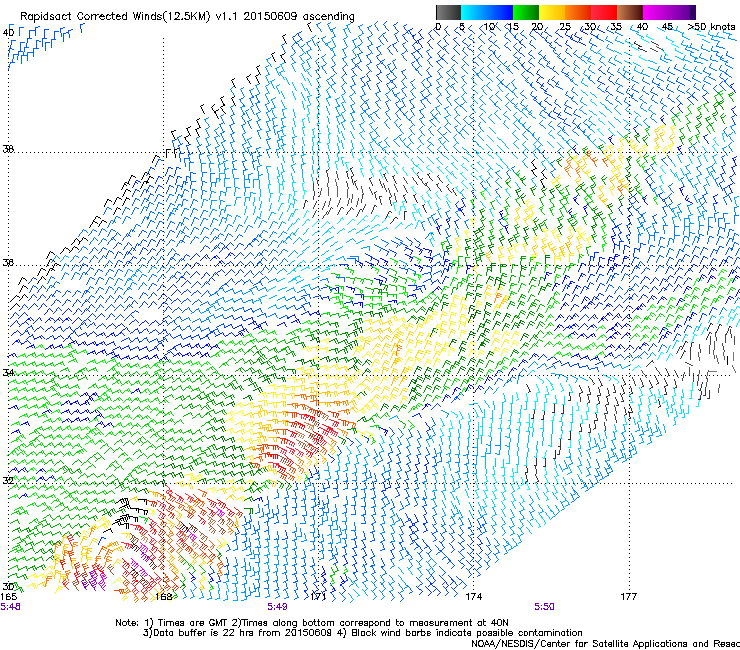Click the '40' latitude axis label
This screenshot has width=740, height=650.
(8, 32)
